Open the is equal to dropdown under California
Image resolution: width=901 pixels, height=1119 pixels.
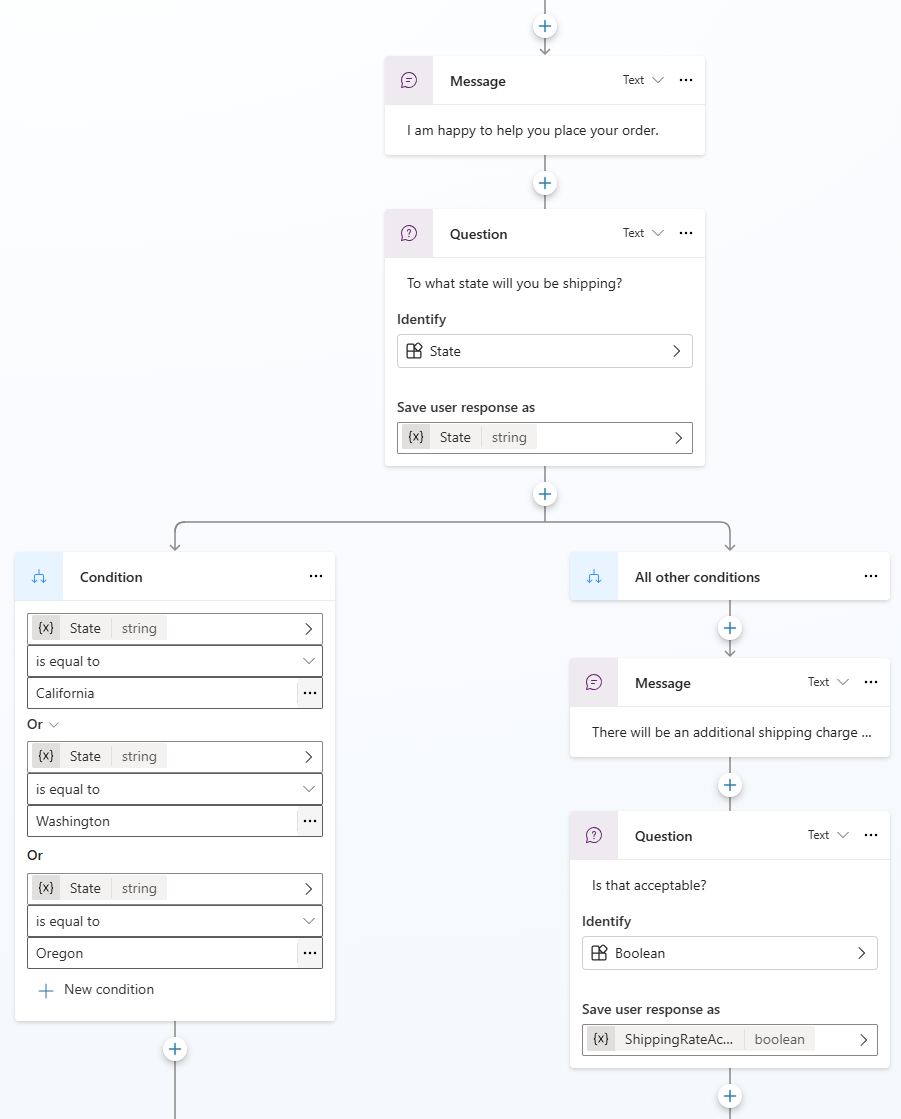(x=309, y=661)
